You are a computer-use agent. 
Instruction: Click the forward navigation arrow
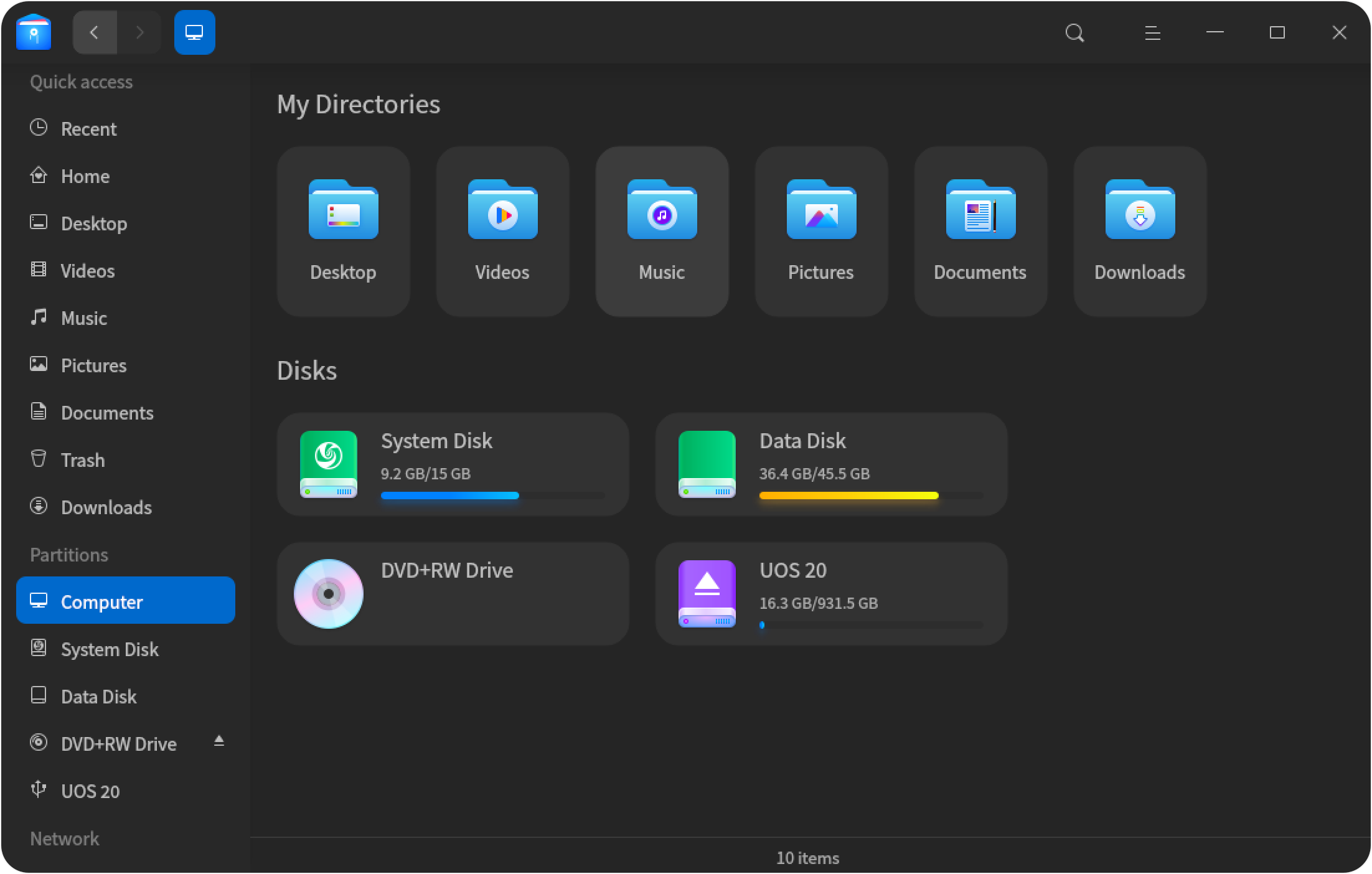(139, 32)
